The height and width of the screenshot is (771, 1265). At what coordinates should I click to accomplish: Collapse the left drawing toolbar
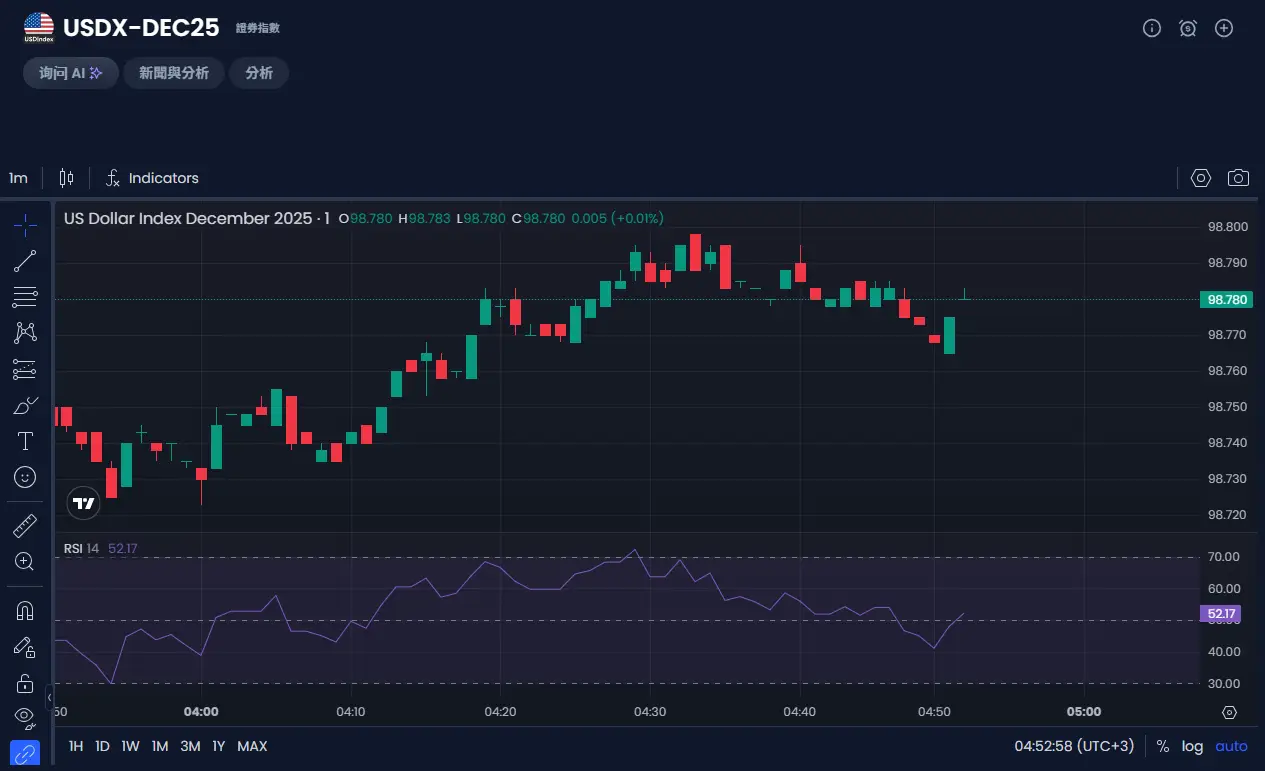pos(50,696)
